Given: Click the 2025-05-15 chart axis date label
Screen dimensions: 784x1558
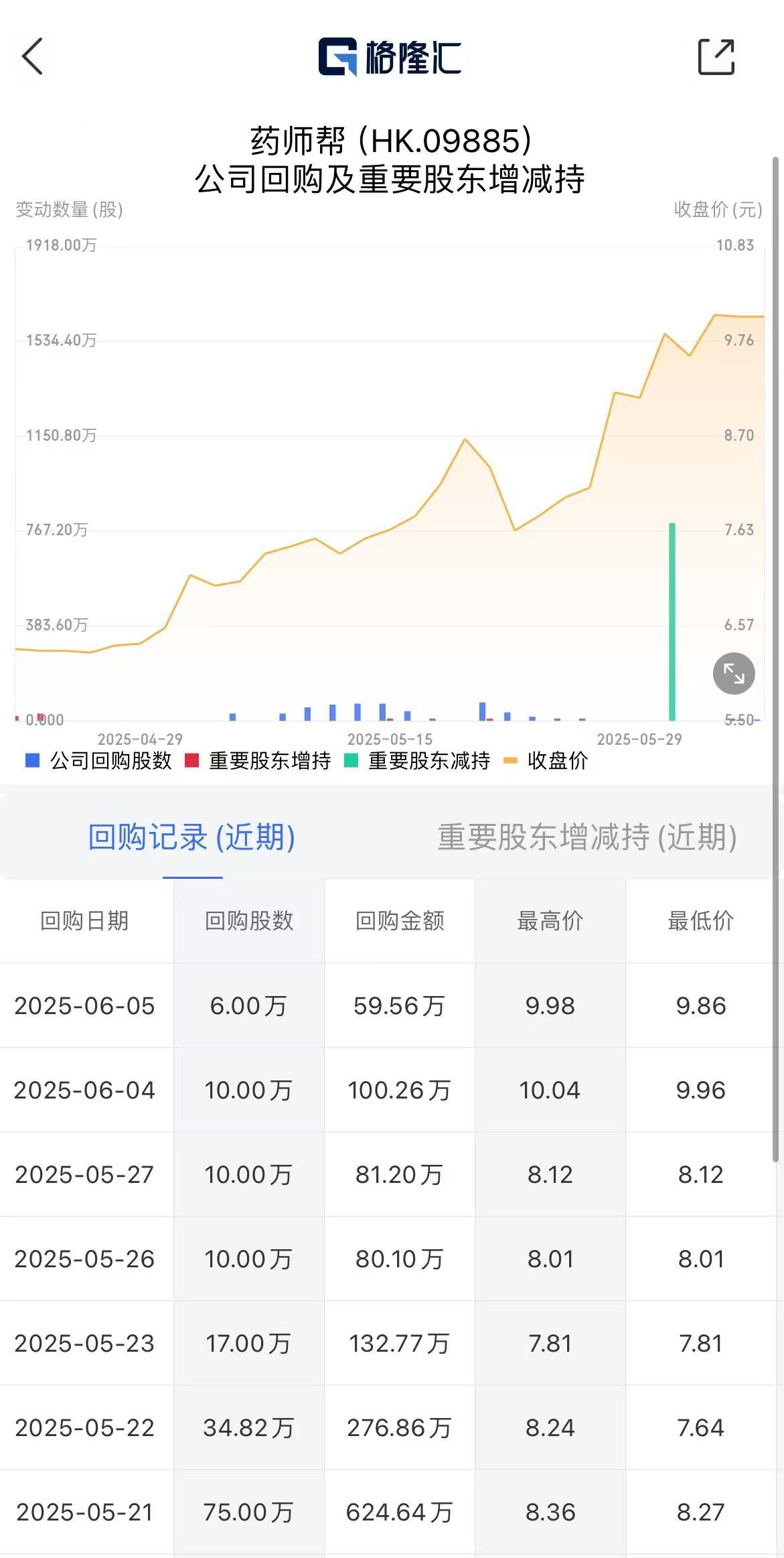Looking at the screenshot, I should (x=390, y=739).
